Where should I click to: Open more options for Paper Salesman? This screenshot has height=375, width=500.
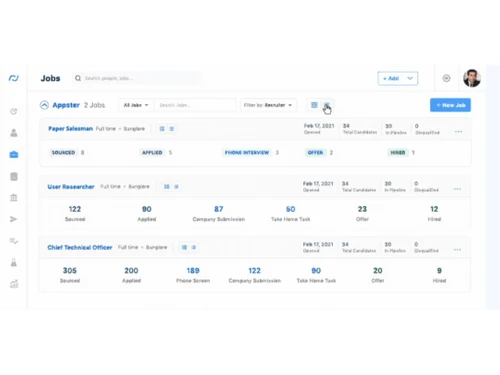[x=458, y=132]
